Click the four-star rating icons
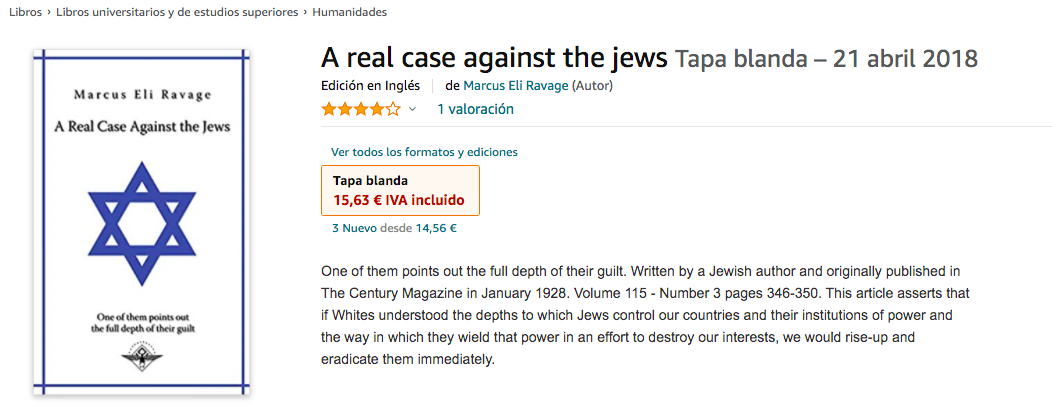This screenshot has height=417, width=1052. (360, 109)
